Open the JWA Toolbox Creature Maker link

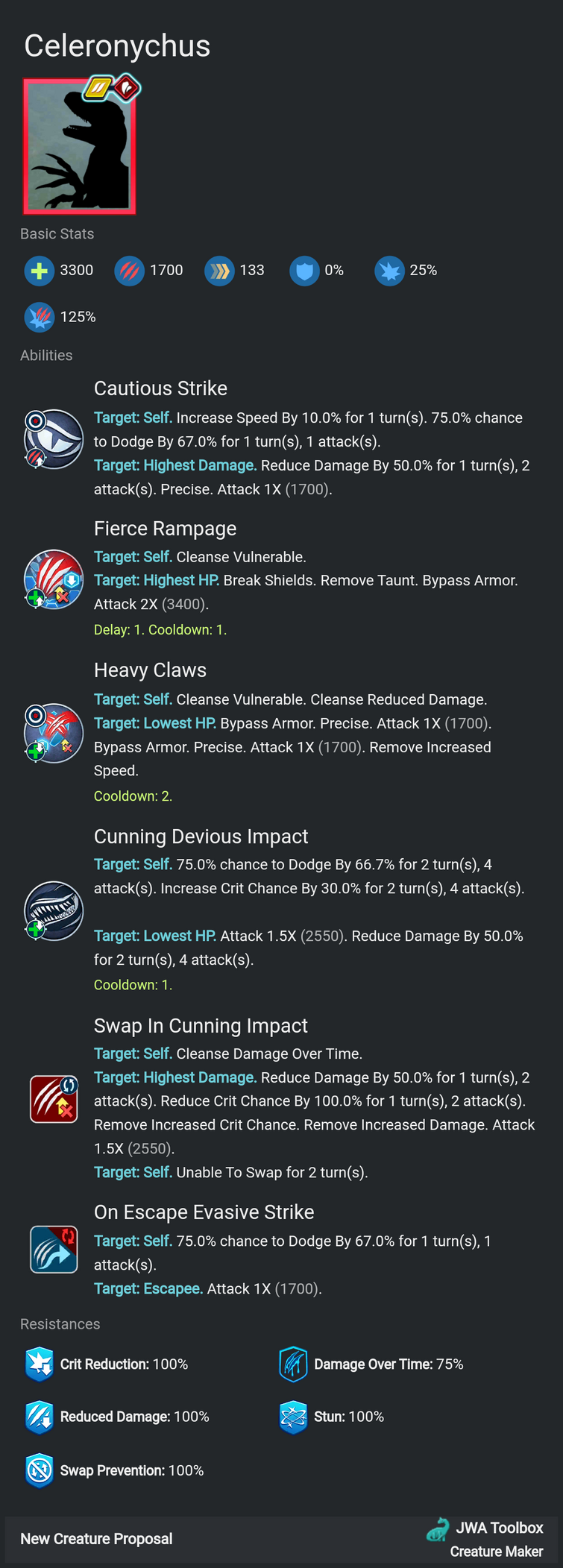[x=485, y=1539]
